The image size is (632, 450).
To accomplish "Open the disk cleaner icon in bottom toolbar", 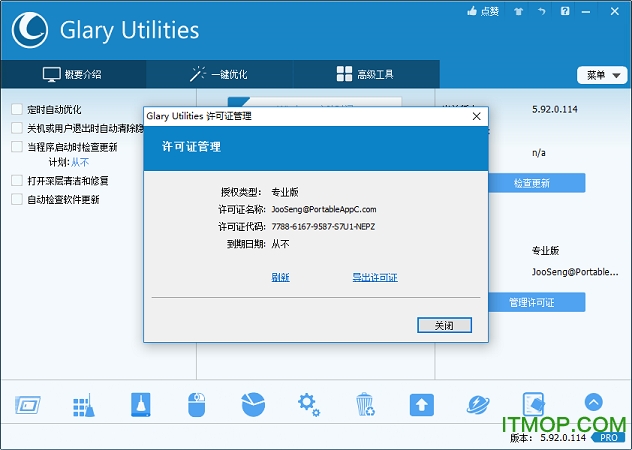I will (x=140, y=405).
